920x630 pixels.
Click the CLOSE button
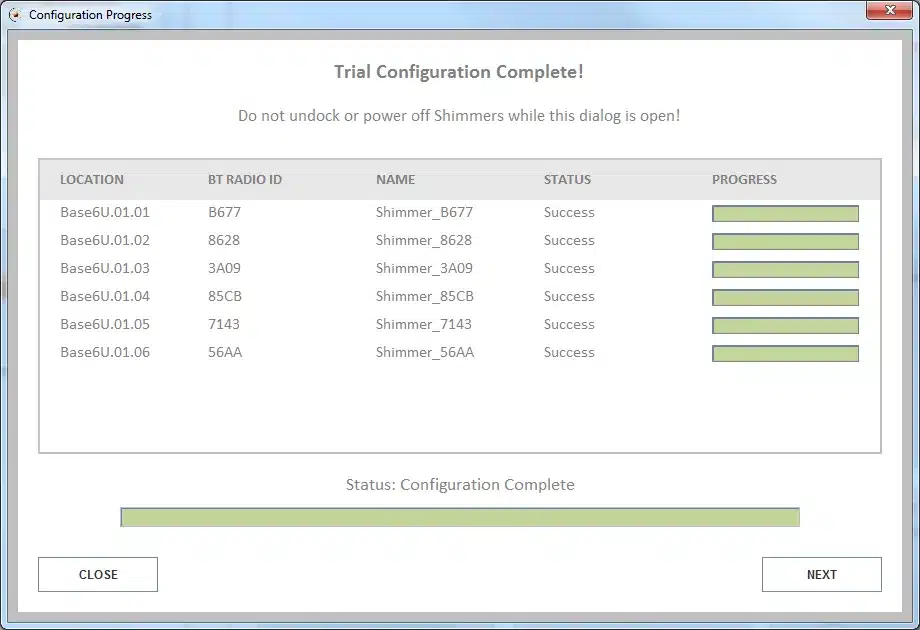98,574
